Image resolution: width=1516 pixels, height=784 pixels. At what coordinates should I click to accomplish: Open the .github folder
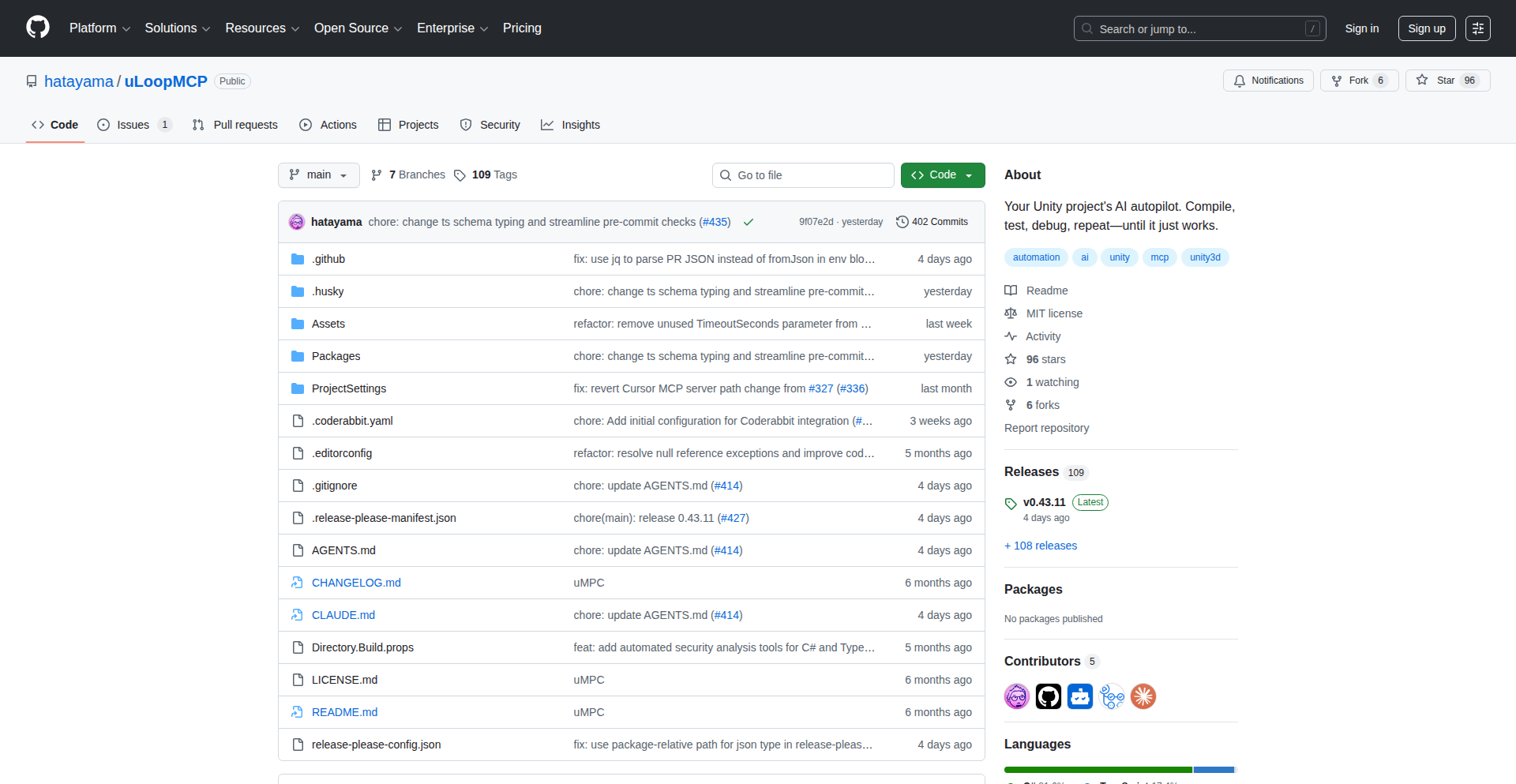(328, 259)
